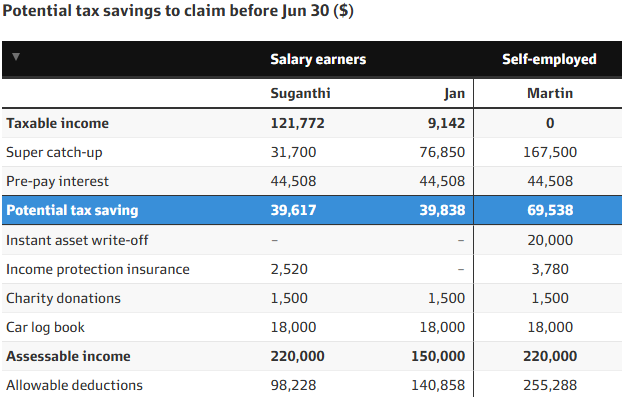642x397 pixels.
Task: Select the Taxable income row label
Action: (x=57, y=123)
